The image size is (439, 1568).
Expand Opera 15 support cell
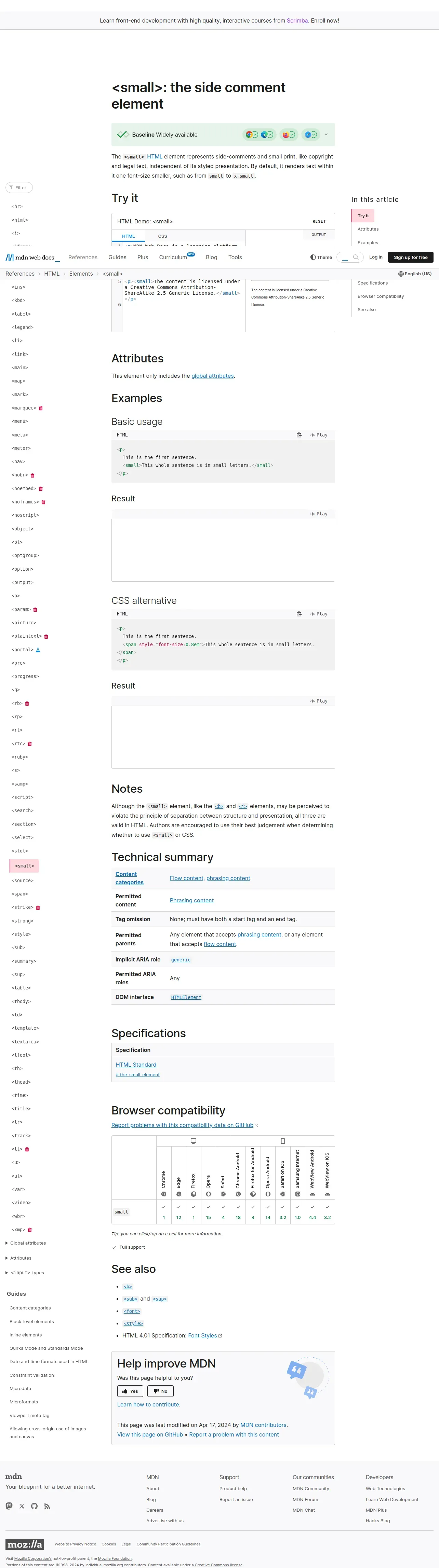click(x=209, y=1212)
